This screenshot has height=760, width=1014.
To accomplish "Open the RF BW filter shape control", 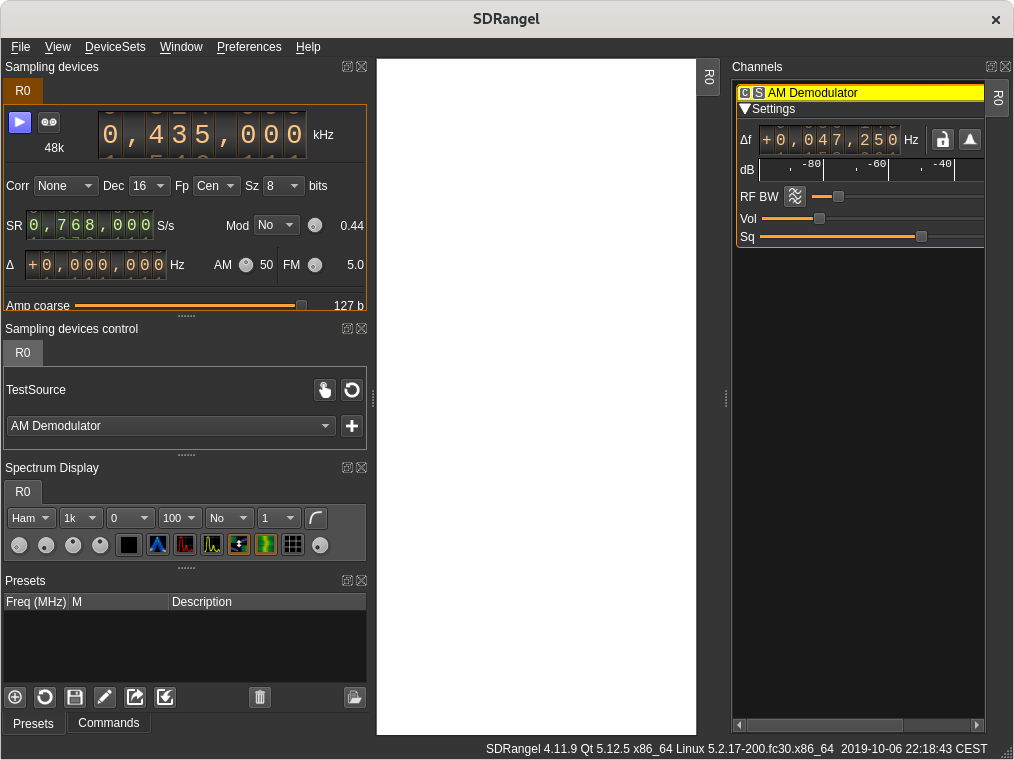I will 794,197.
